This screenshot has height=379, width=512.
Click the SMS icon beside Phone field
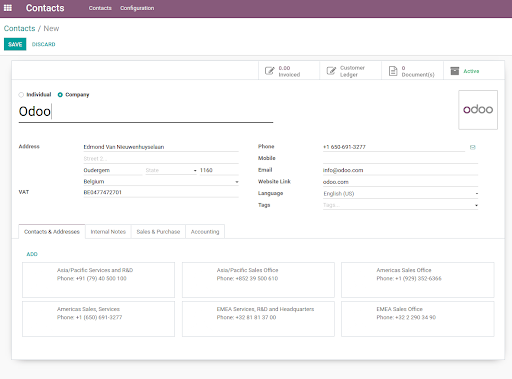click(473, 147)
